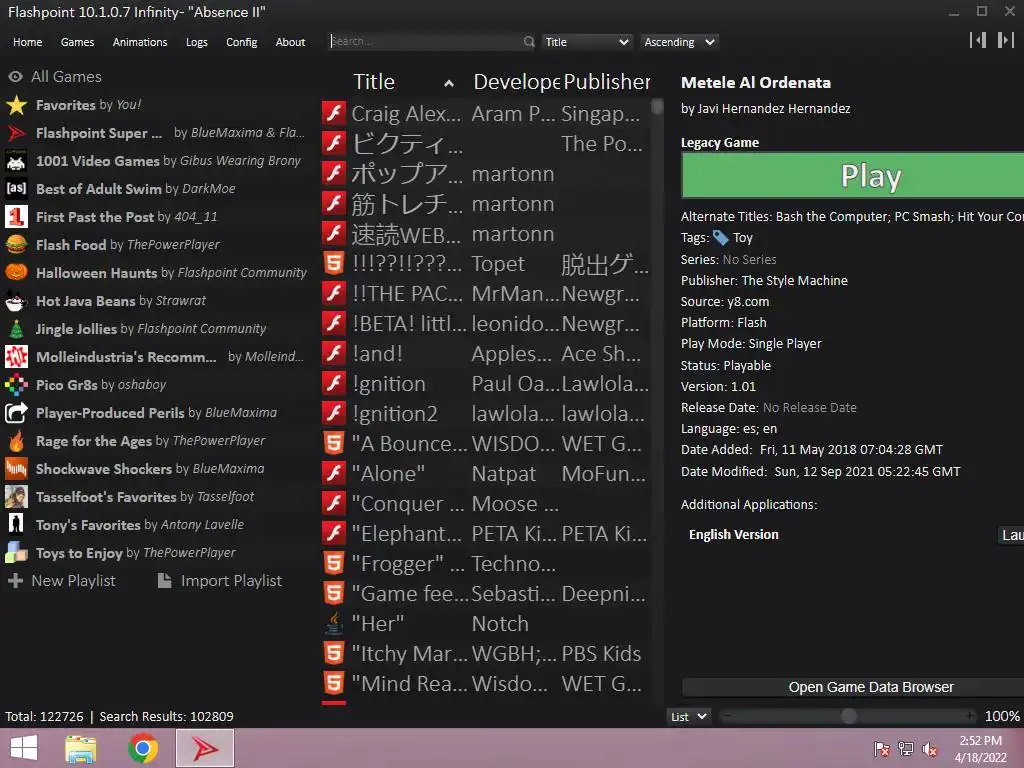
Task: Open the Config tab
Action: [x=242, y=42]
